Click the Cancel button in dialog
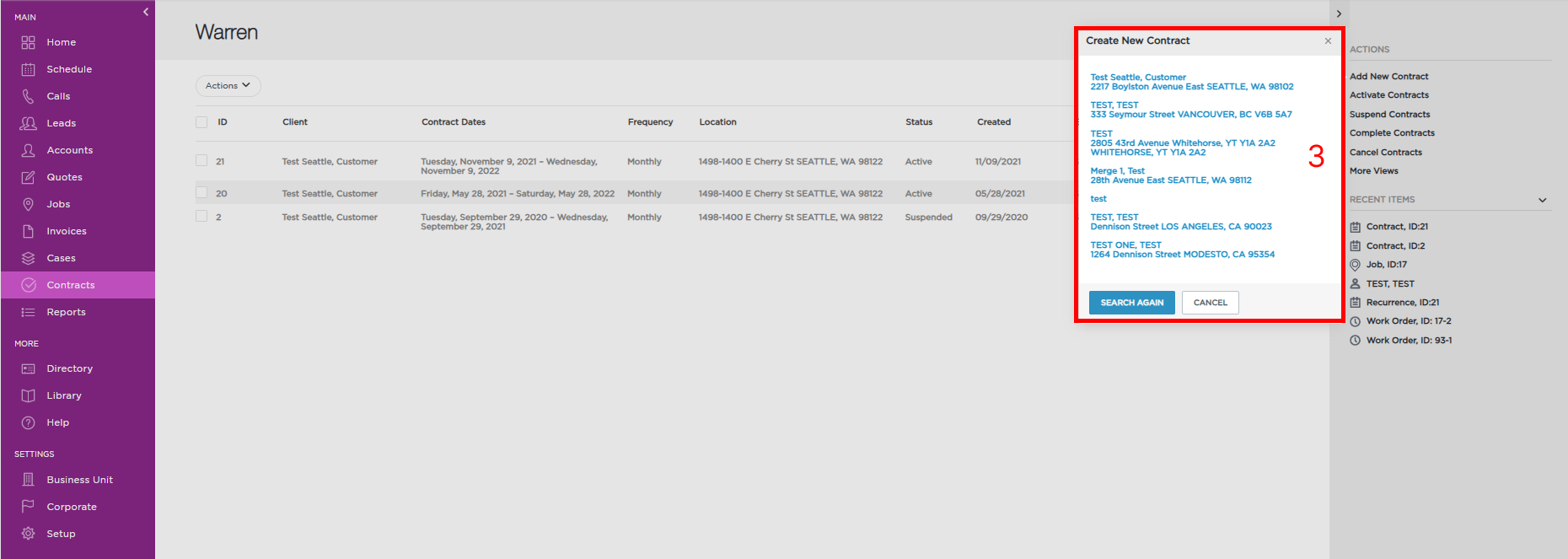Screen dimensions: 1568x559 coord(1210,303)
